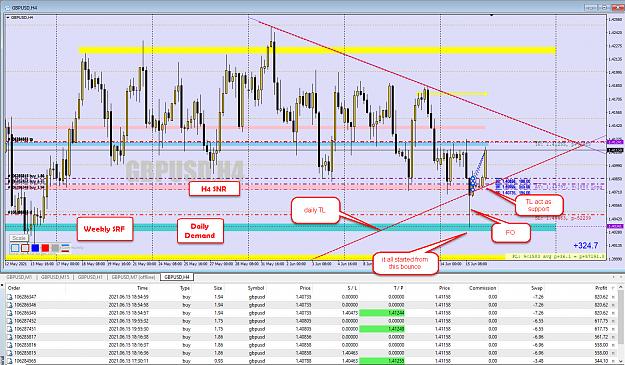Close the 561.72 profit order via x

tap(613, 337)
